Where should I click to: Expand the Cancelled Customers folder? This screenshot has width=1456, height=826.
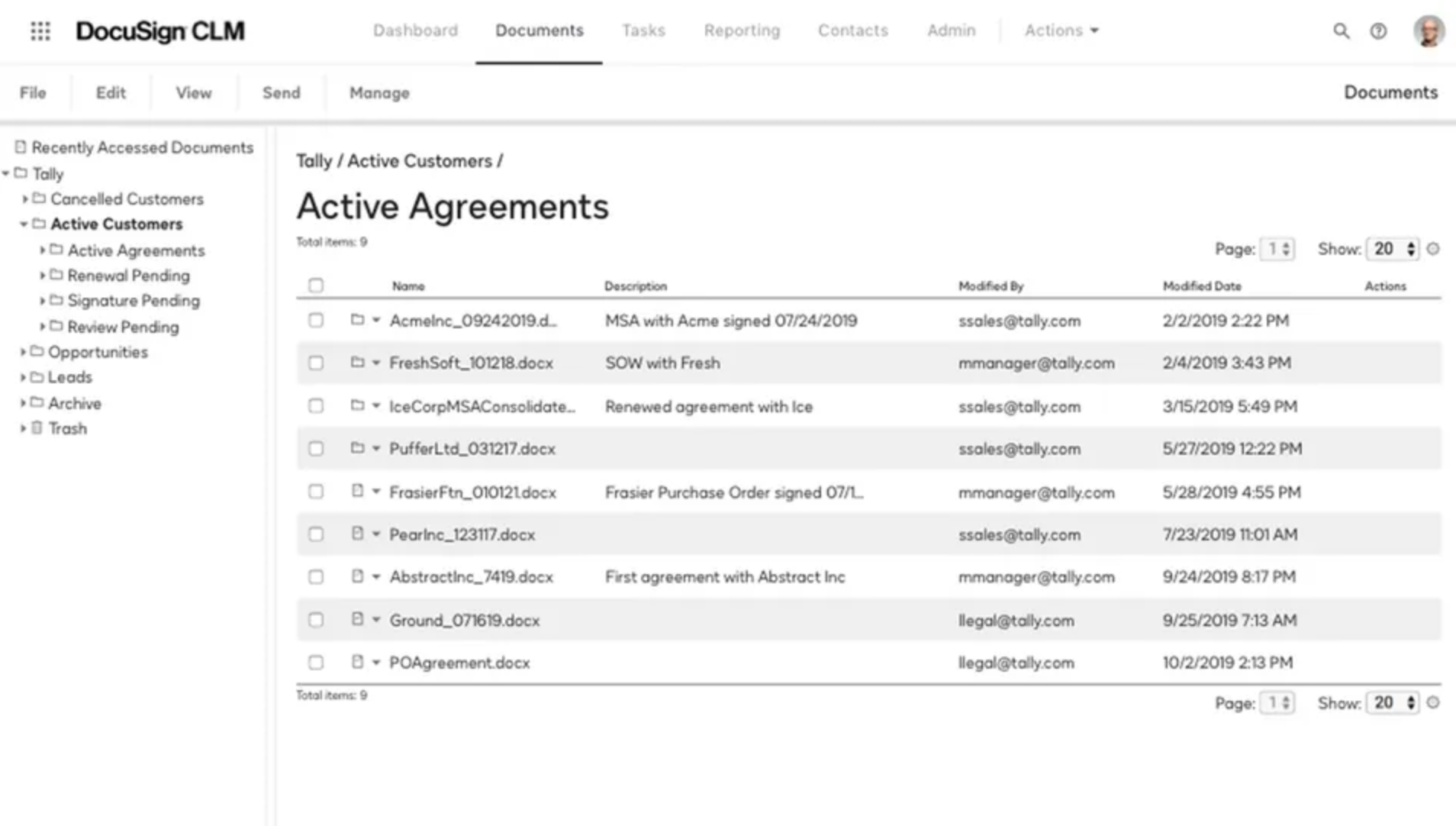[x=26, y=198]
